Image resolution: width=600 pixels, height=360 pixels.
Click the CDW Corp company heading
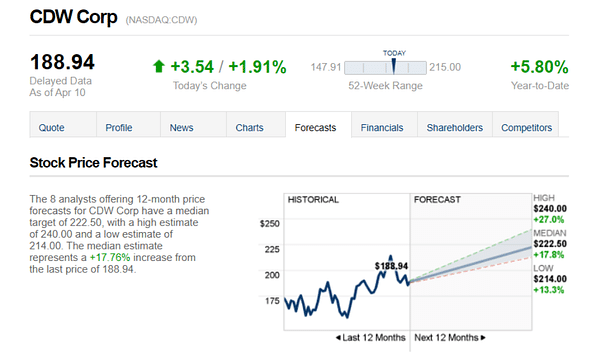tap(73, 17)
